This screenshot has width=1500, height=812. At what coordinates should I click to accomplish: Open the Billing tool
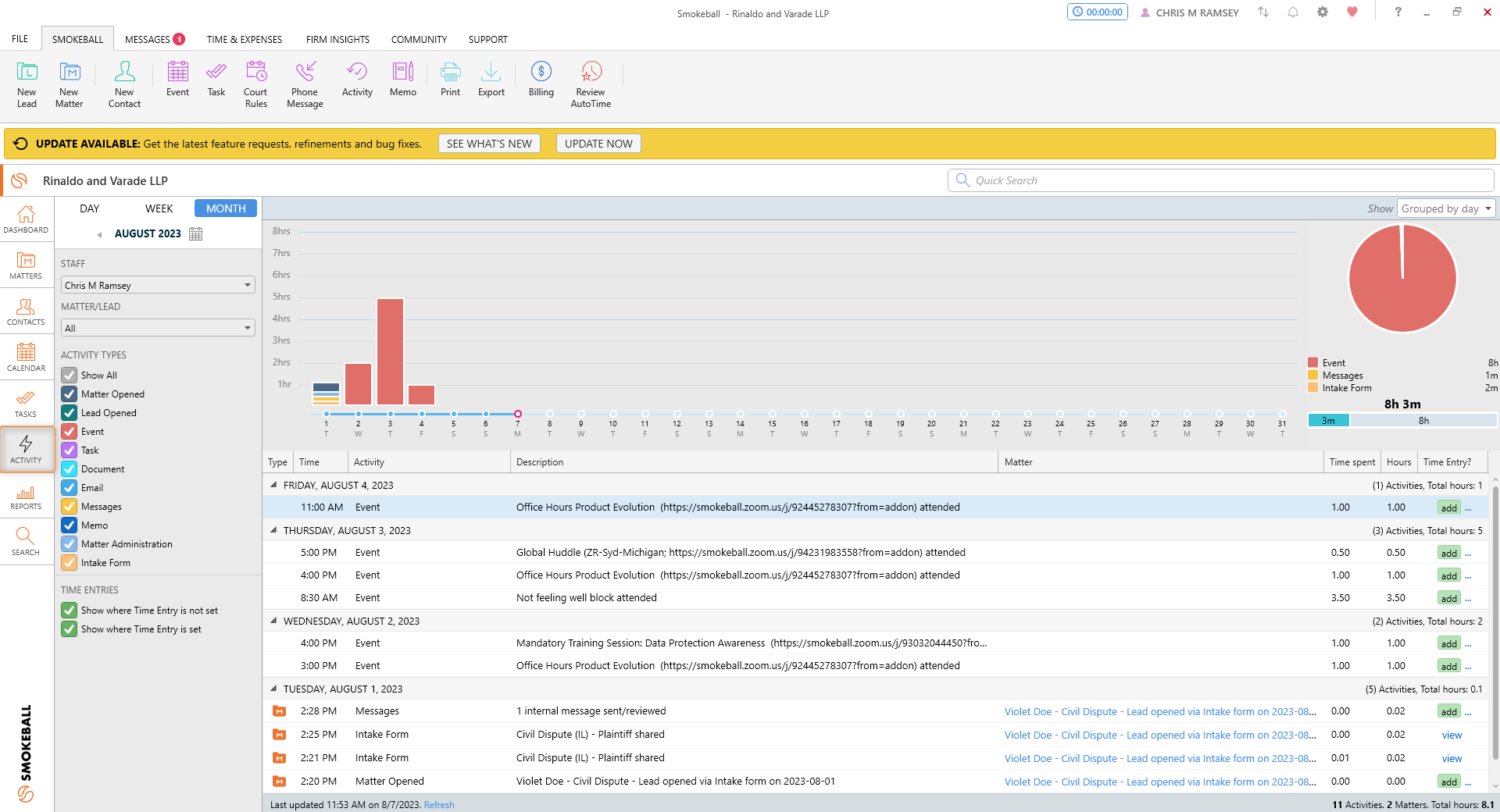pos(541,79)
